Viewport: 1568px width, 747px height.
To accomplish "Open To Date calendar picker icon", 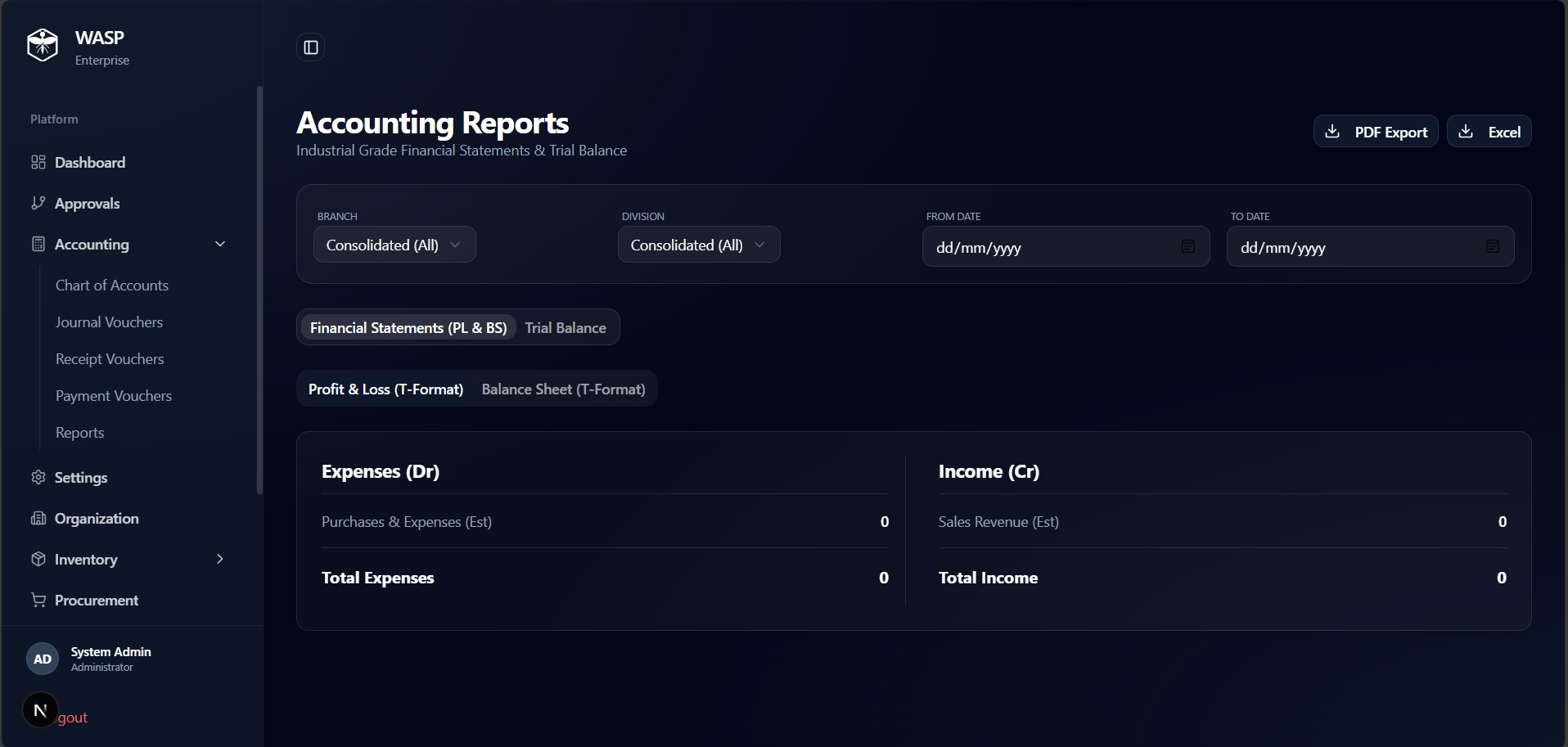I will [1492, 247].
